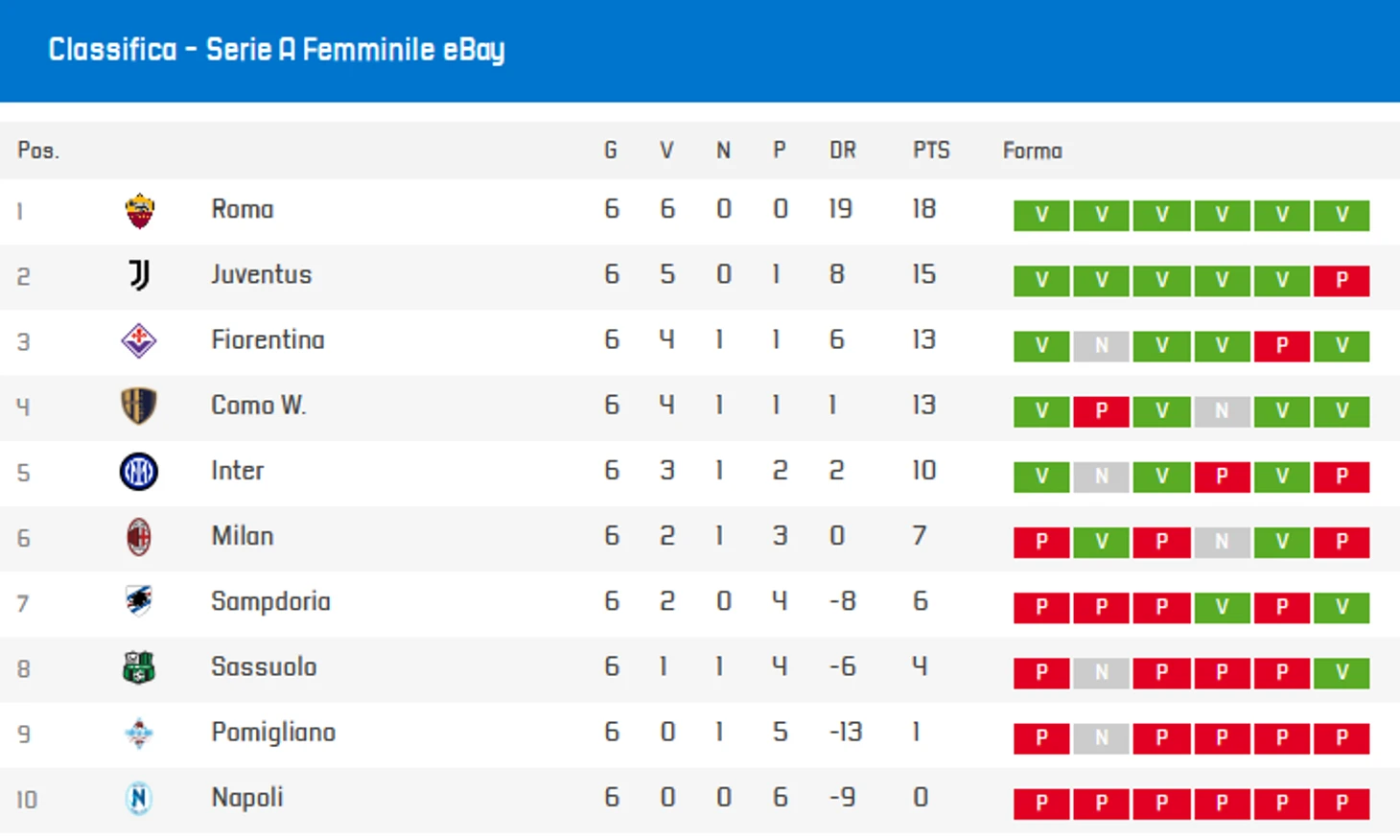The image size is (1400, 840).
Task: Click the Sassuolo club crest
Action: (x=139, y=667)
